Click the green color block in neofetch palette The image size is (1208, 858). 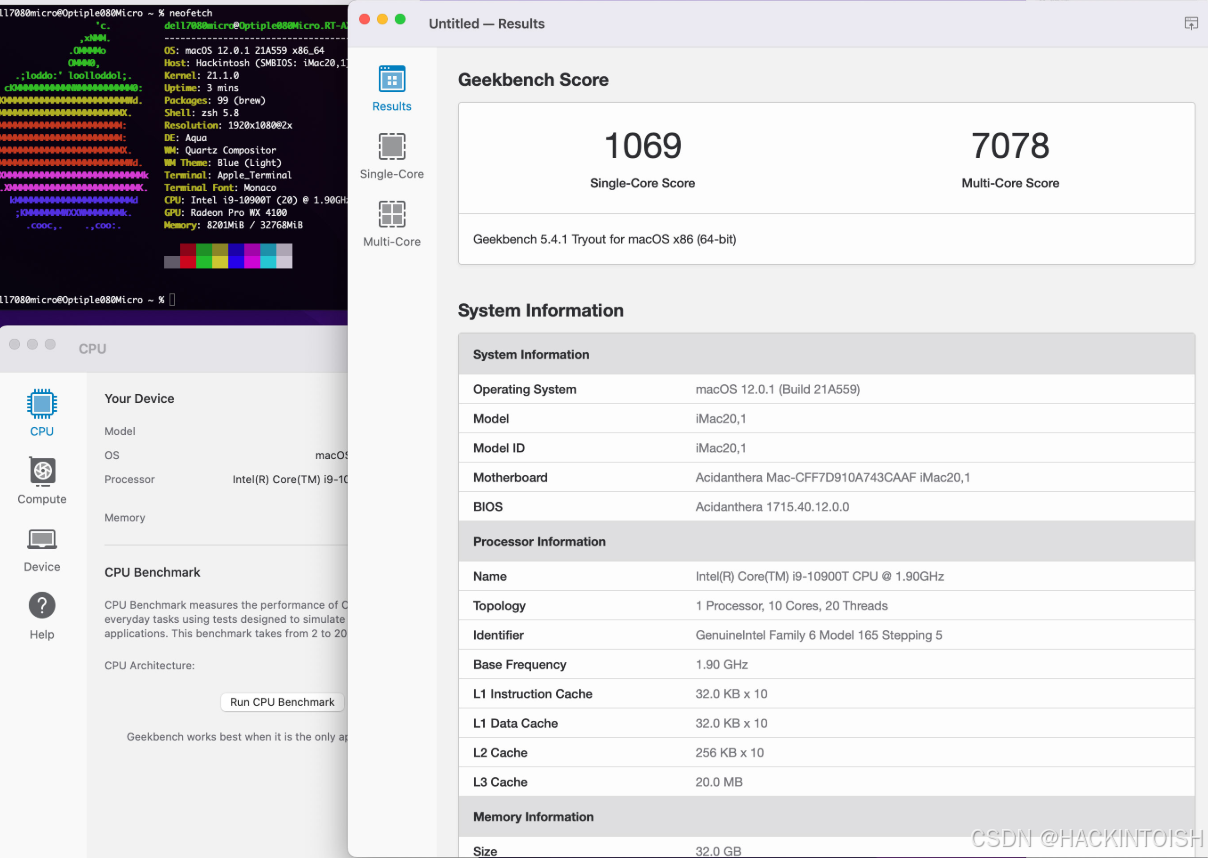[x=204, y=255]
